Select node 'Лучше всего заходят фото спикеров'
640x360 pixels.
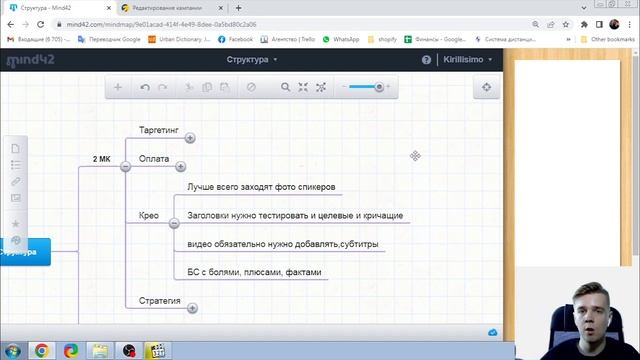[261, 187]
